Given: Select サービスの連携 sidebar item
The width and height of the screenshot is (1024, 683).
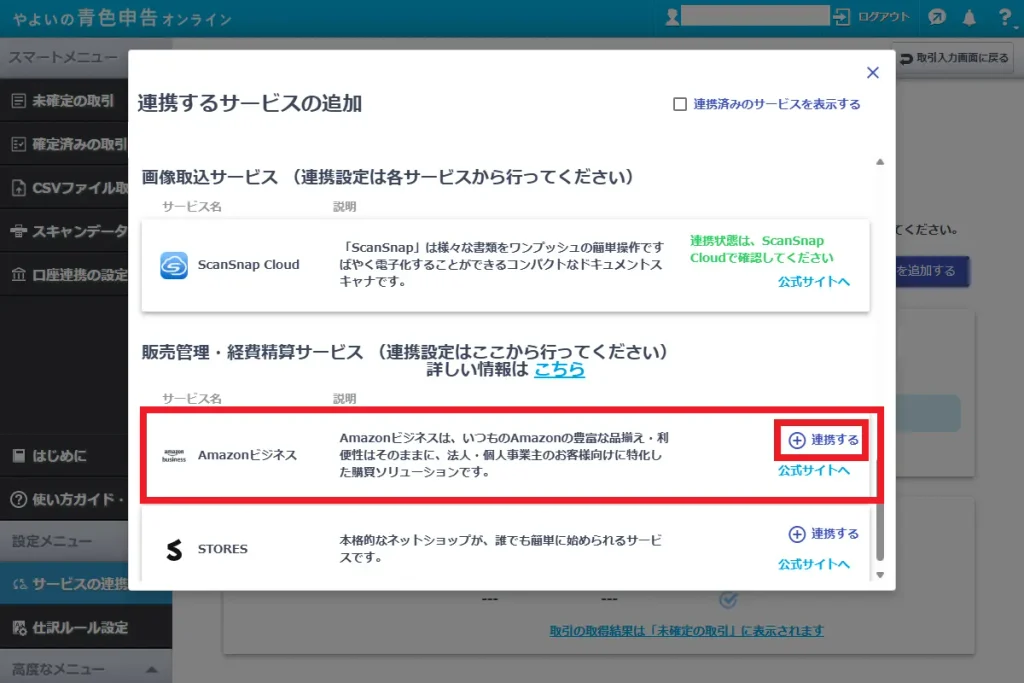Looking at the screenshot, I should (x=64, y=584).
